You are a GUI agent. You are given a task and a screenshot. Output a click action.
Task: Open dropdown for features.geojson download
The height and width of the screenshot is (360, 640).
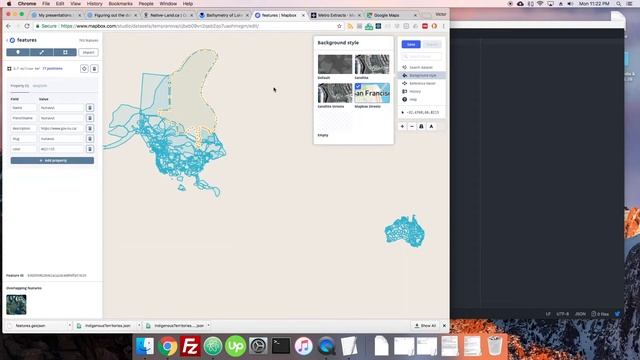coord(69,325)
